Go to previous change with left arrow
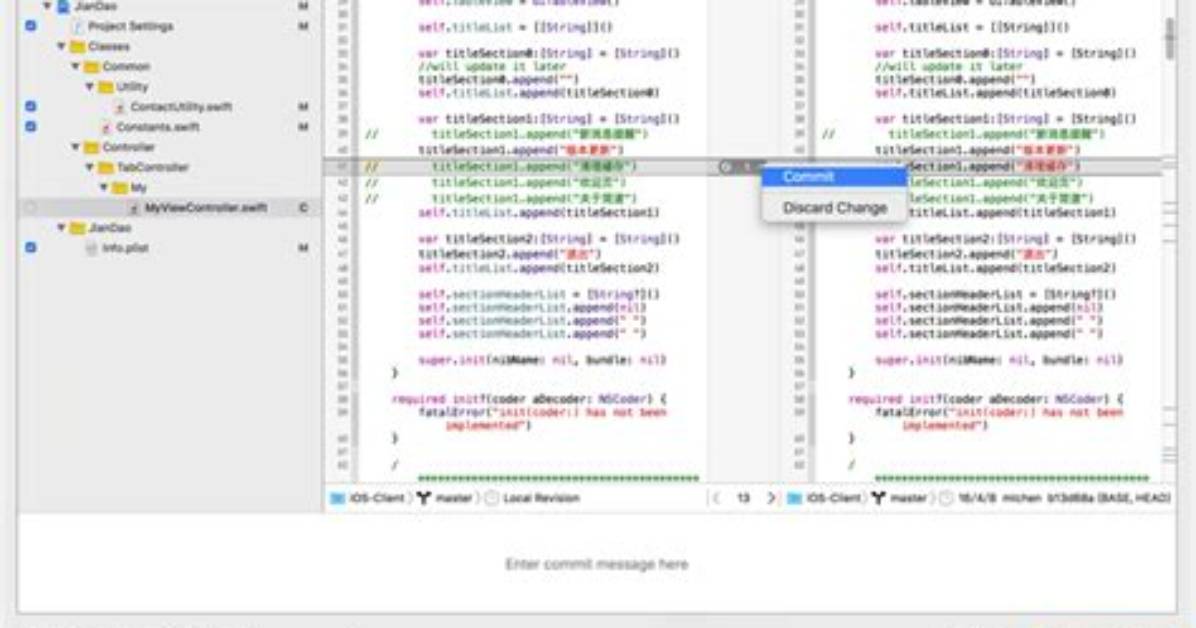The width and height of the screenshot is (1196, 628). coord(715,498)
